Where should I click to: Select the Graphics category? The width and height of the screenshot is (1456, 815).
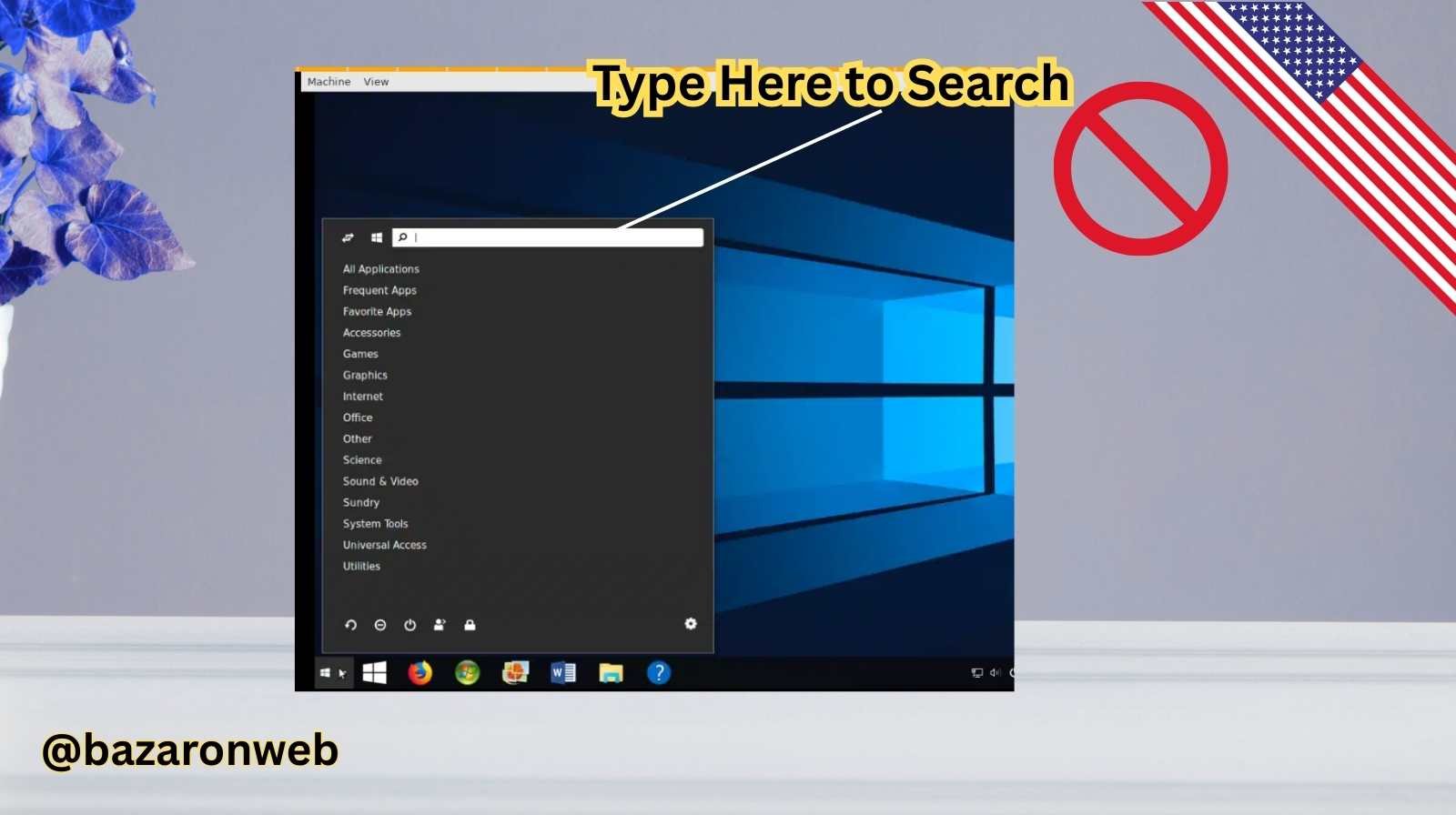[x=365, y=375]
